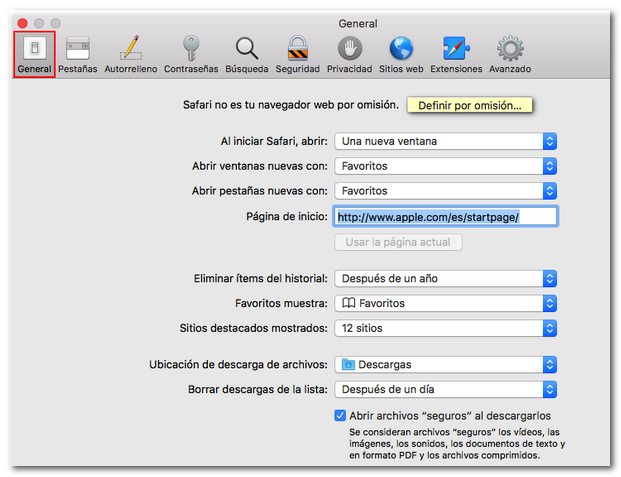Open the Extensiones preferences pane
Viewport: 621px width, 477px height.
tap(456, 54)
